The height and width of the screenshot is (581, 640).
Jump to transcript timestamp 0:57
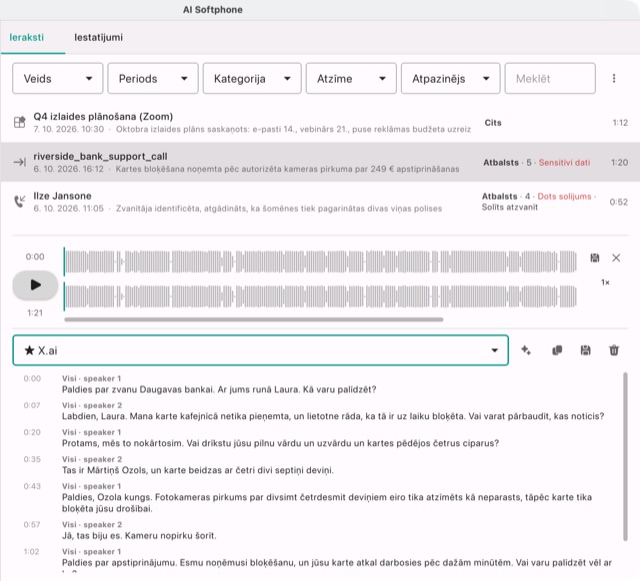pyautogui.click(x=32, y=525)
